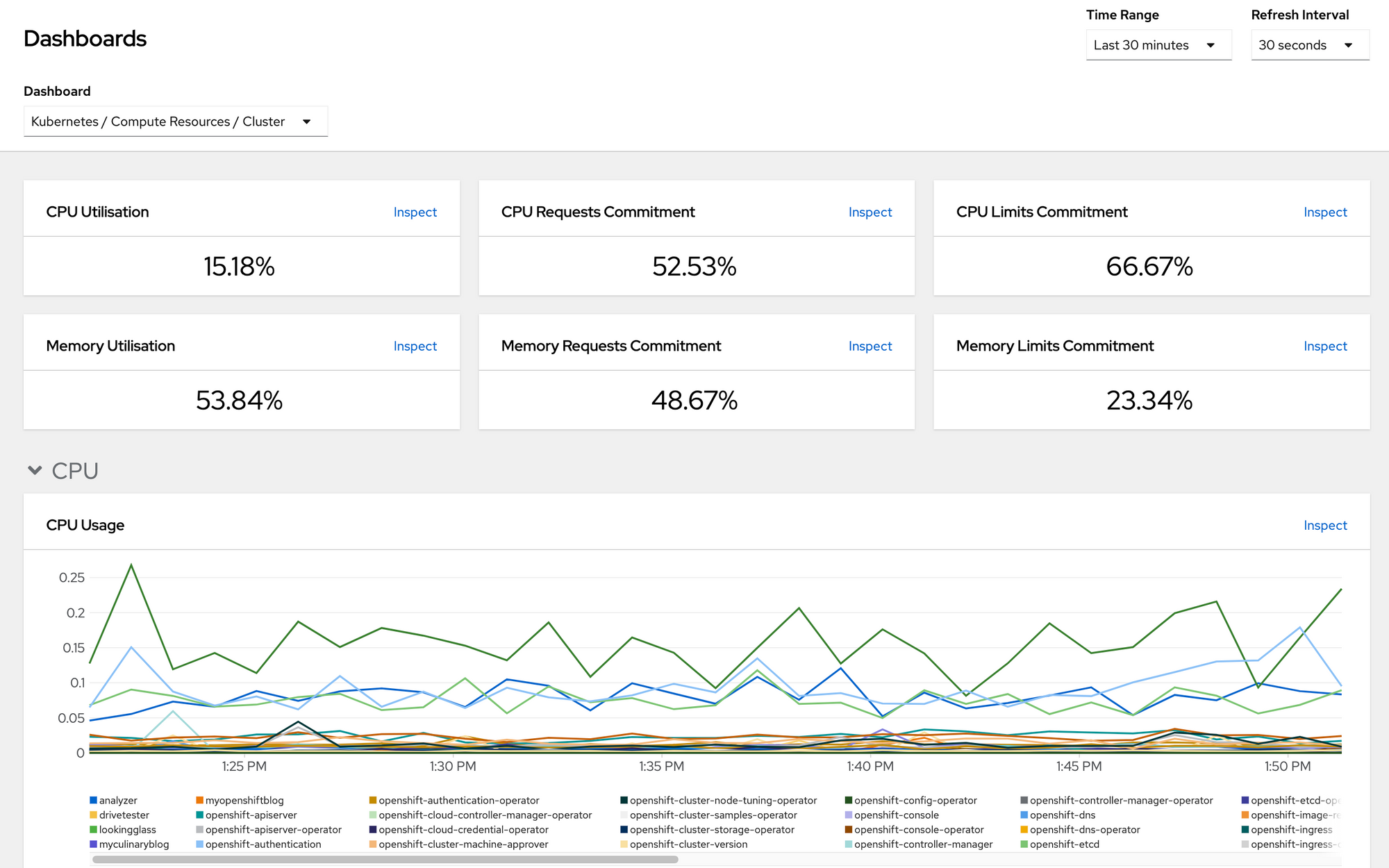Screen dimensions: 1389x868
Task: Click Inspect on CPU Usage chart
Action: [x=1324, y=526]
